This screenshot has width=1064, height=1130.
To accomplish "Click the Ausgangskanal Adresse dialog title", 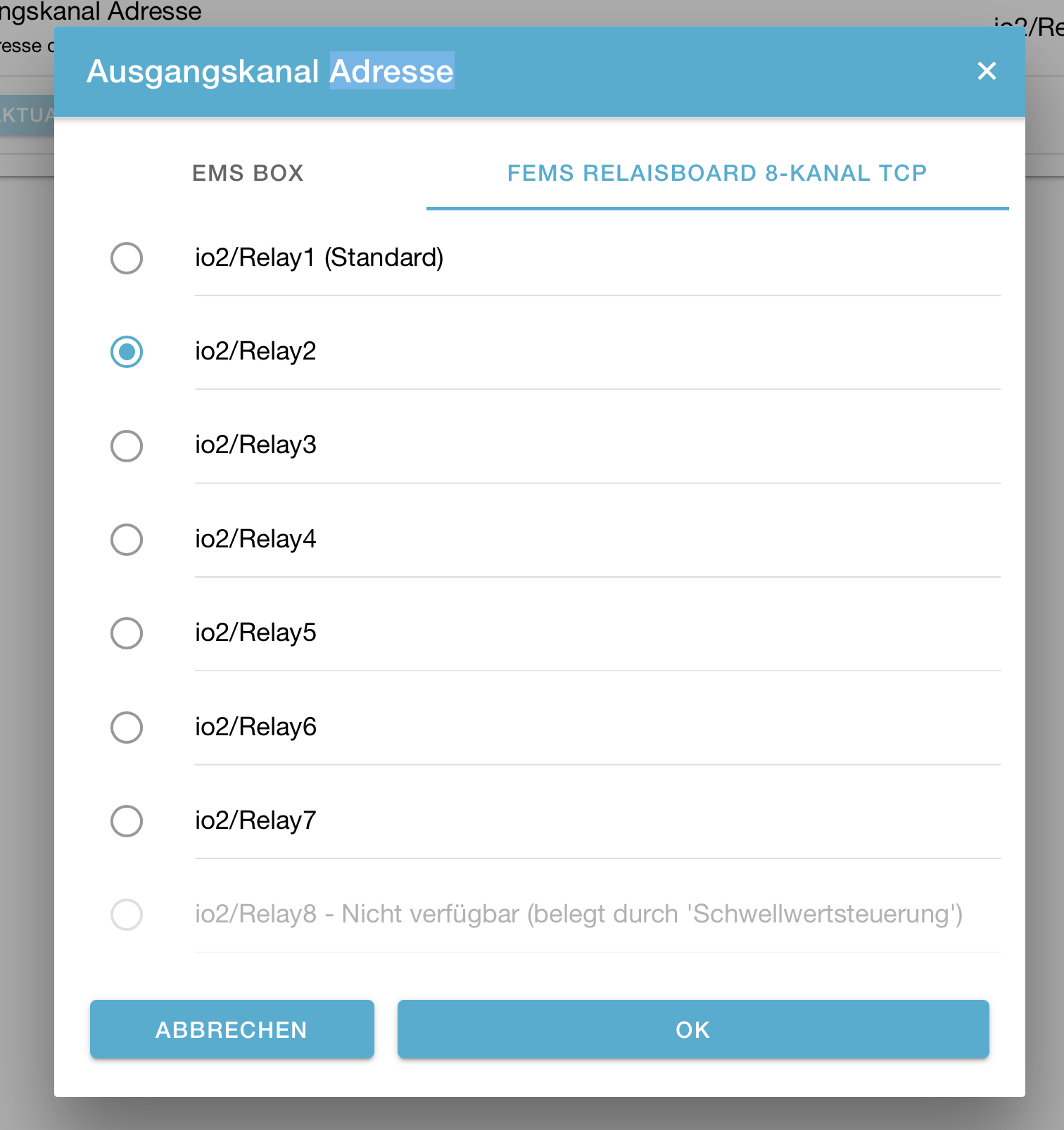I will click(270, 71).
